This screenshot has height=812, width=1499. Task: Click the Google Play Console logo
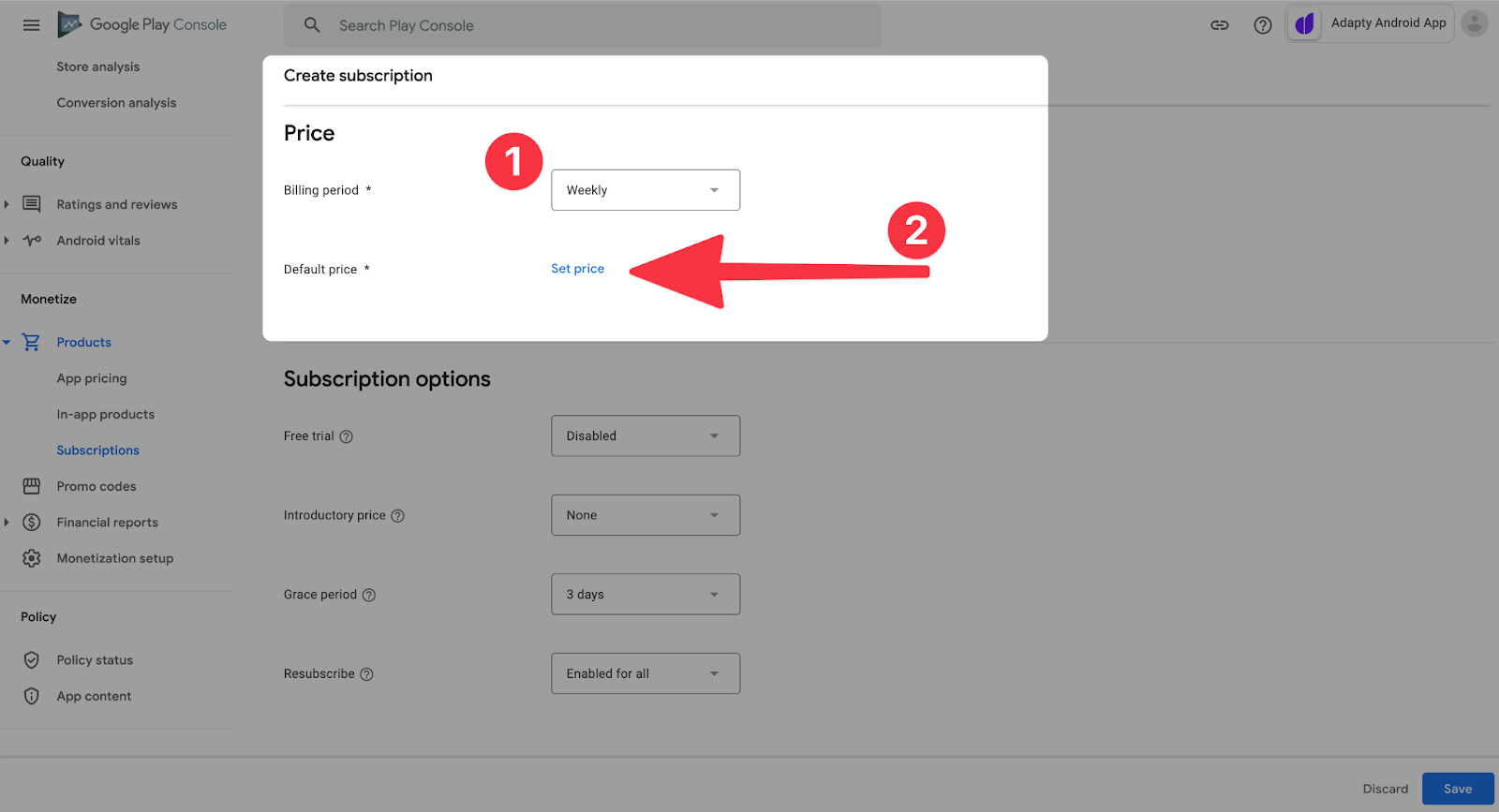point(142,24)
